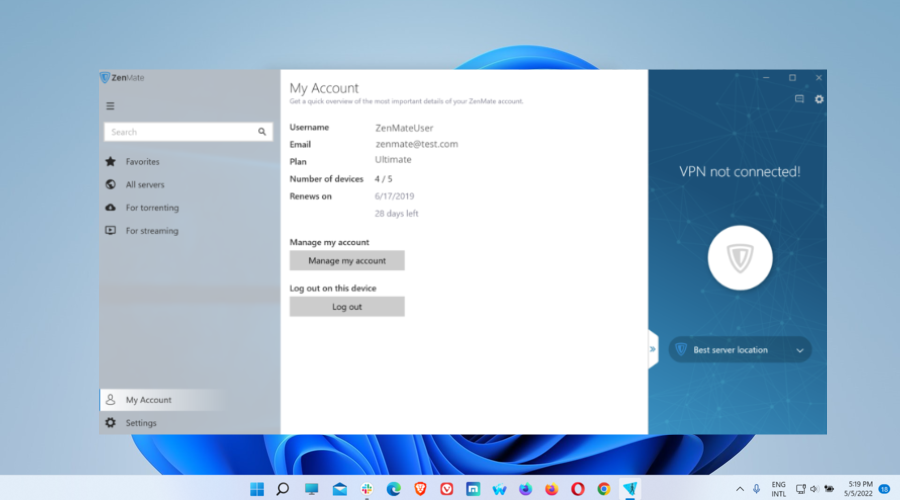Click the username ZenMateUser text
Viewport: 900px width, 500px height.
pyautogui.click(x=404, y=128)
